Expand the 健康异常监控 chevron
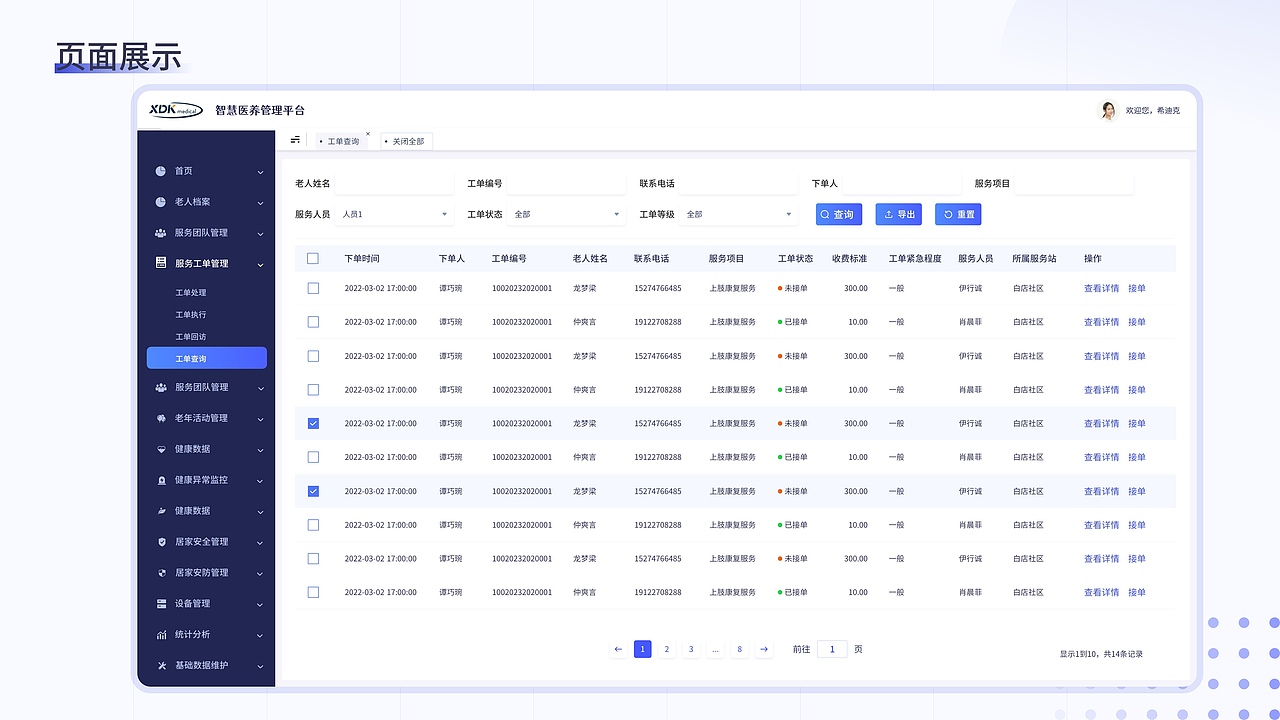 tap(261, 481)
